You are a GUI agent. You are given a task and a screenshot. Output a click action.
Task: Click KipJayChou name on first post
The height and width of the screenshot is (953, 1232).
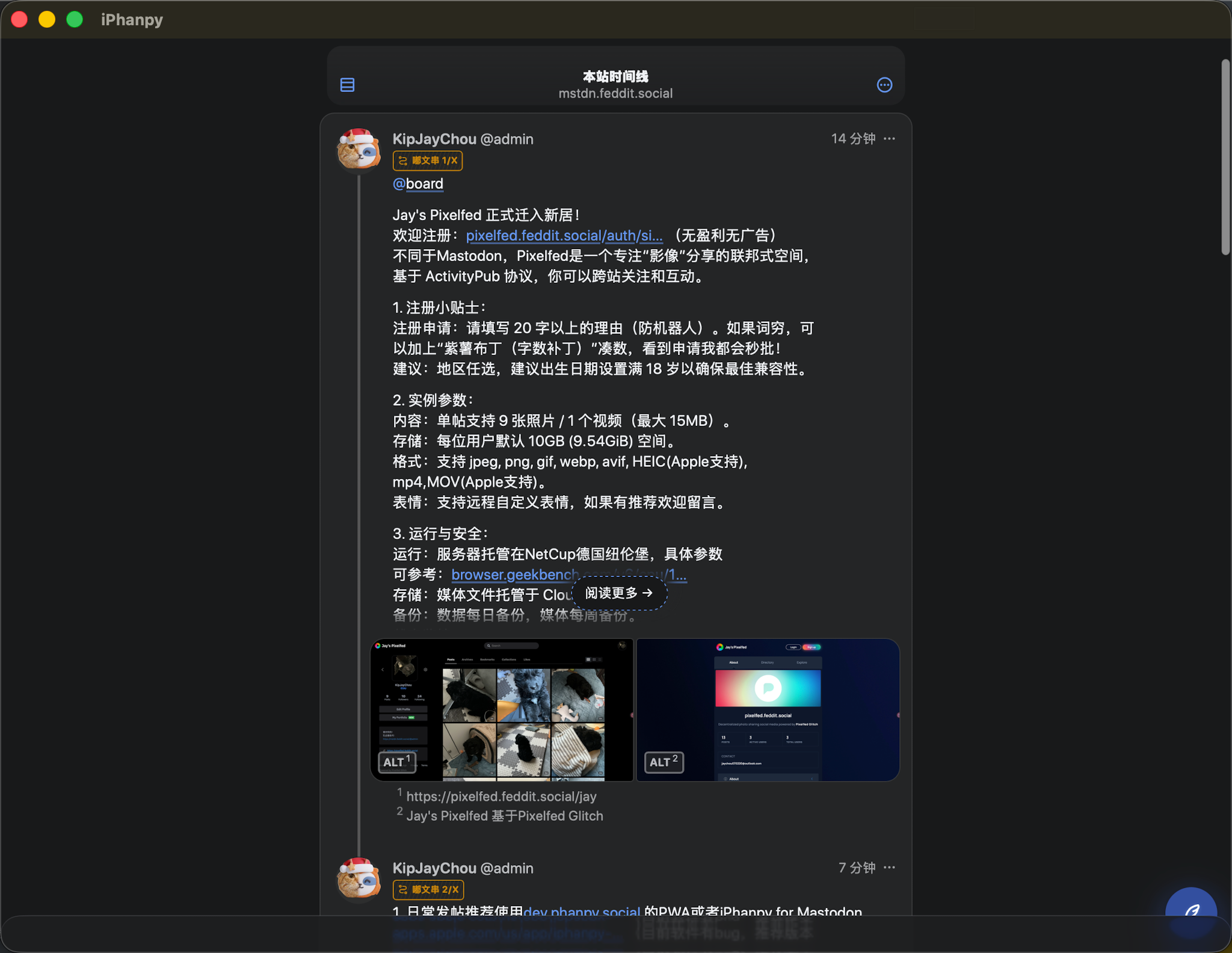pyautogui.click(x=434, y=139)
